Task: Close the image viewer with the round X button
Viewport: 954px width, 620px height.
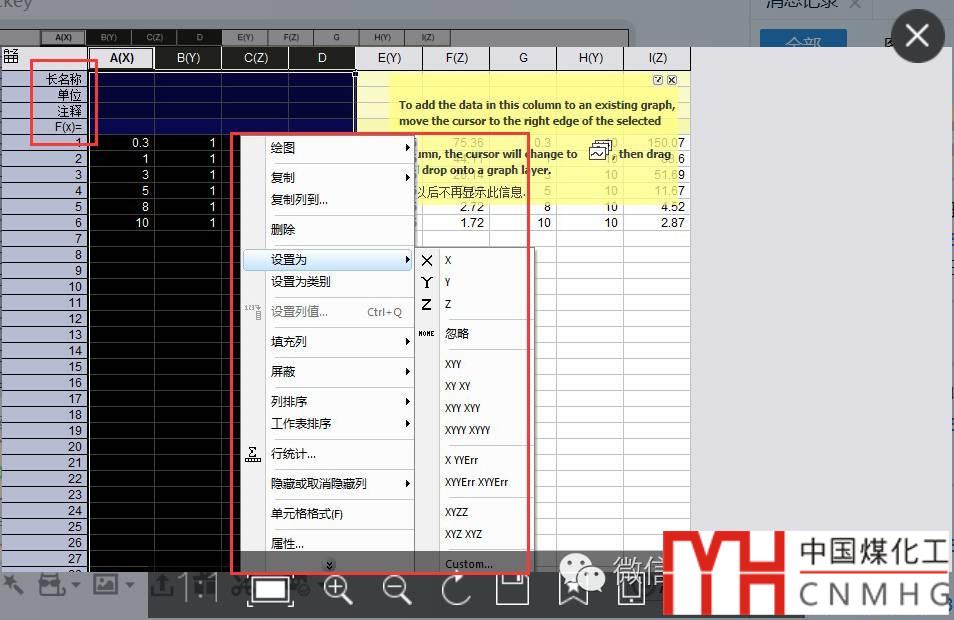Action: point(917,35)
